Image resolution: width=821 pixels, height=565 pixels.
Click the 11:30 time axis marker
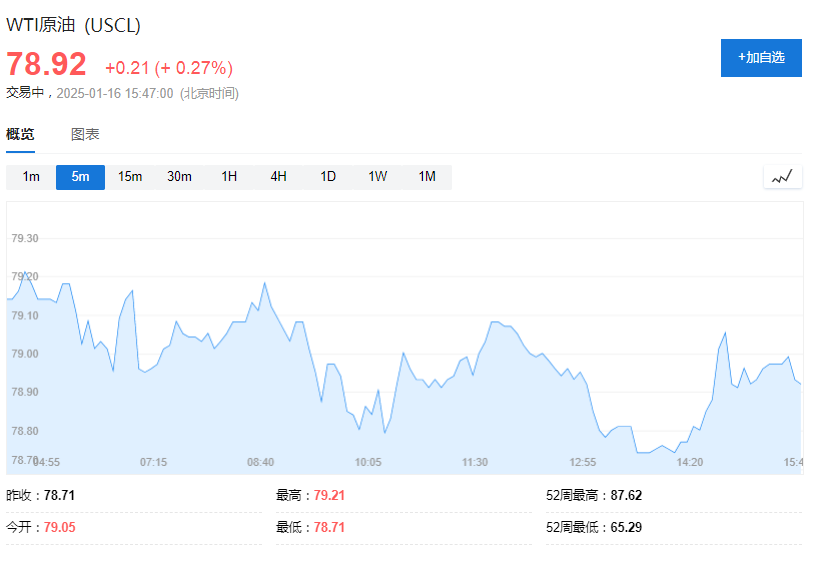coord(475,462)
